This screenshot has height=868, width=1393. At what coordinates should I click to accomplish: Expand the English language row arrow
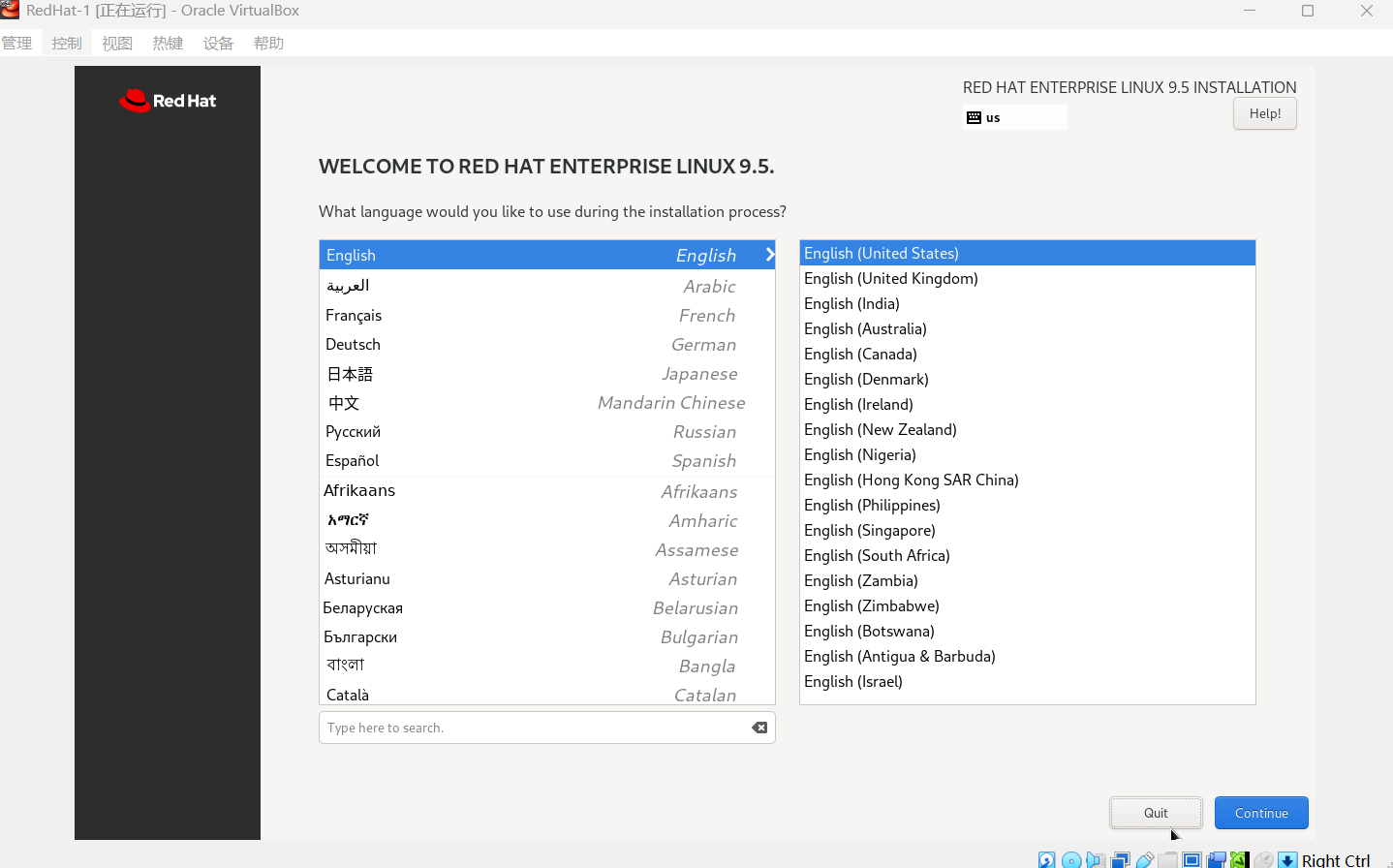point(770,255)
